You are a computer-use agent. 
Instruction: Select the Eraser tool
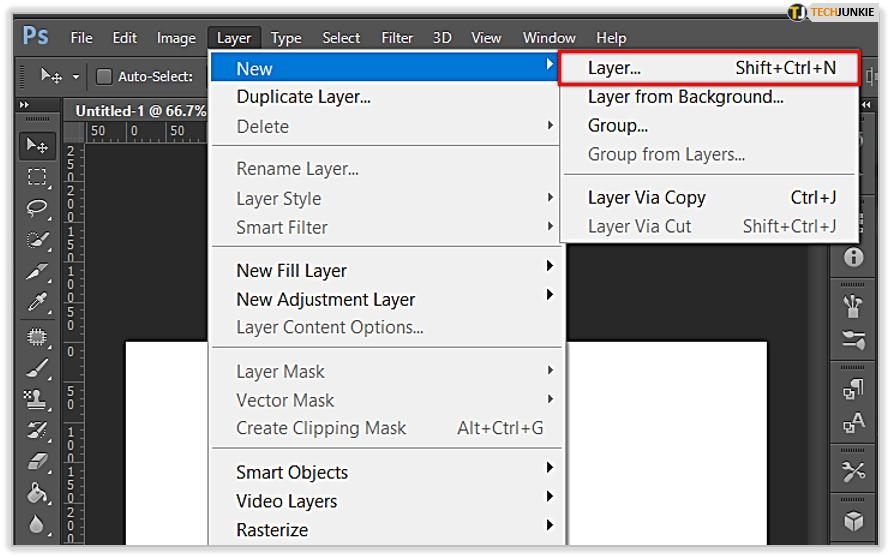[x=37, y=461]
